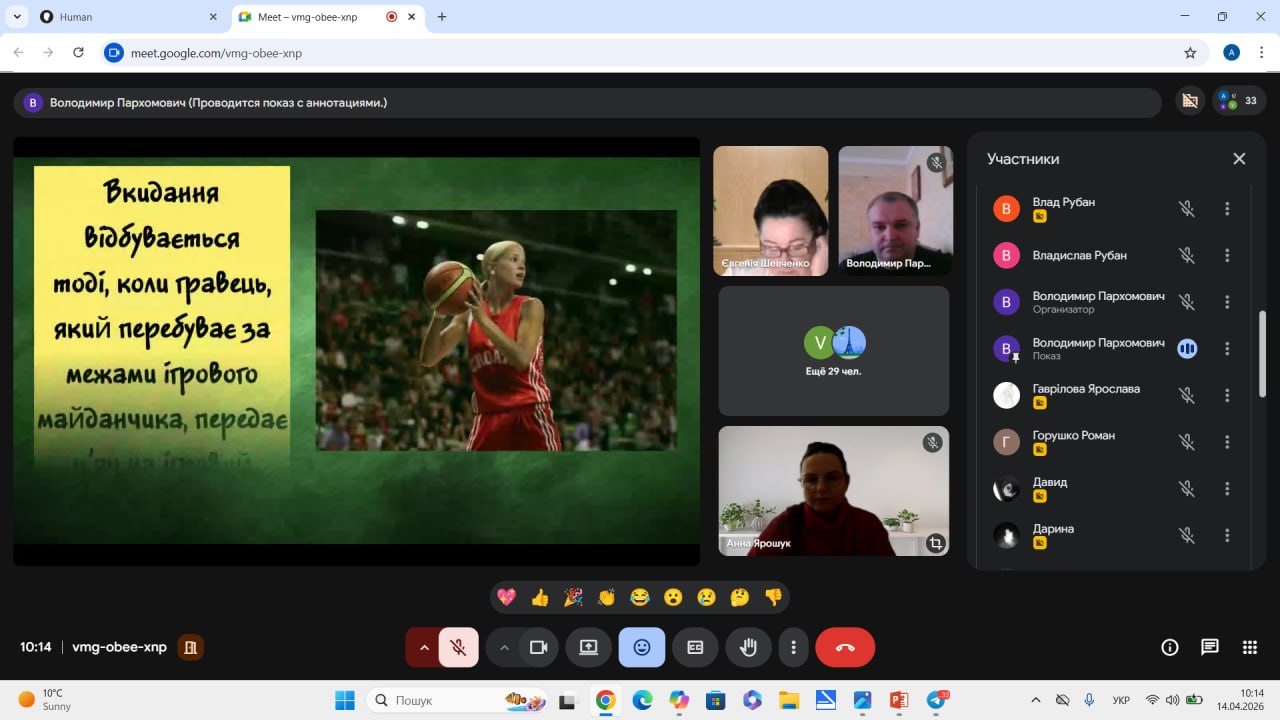Image resolution: width=1280 pixels, height=720 pixels.
Task: Unmute the microphone toggle
Action: coord(458,647)
